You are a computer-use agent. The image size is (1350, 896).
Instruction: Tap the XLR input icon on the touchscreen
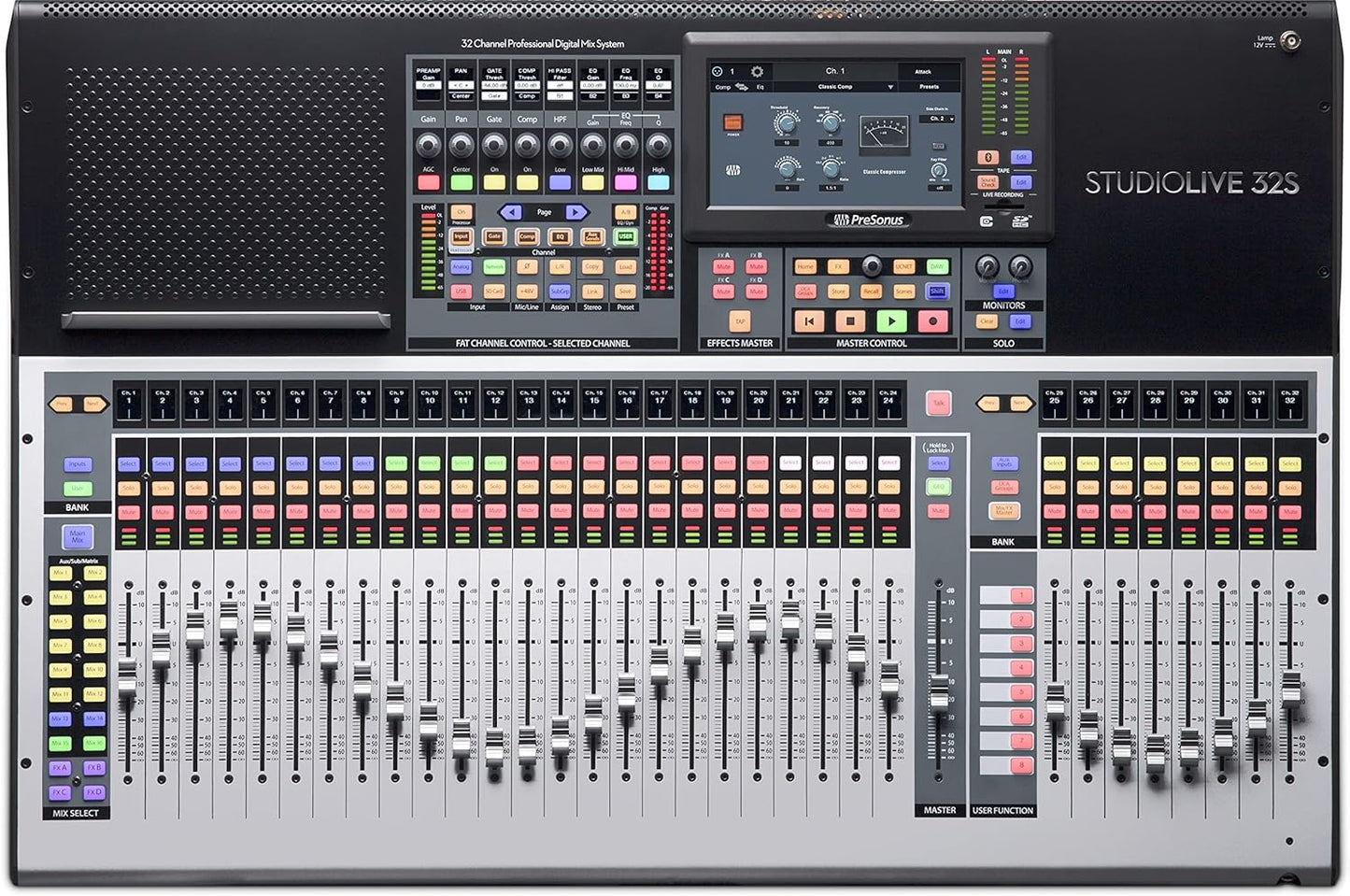(x=718, y=71)
